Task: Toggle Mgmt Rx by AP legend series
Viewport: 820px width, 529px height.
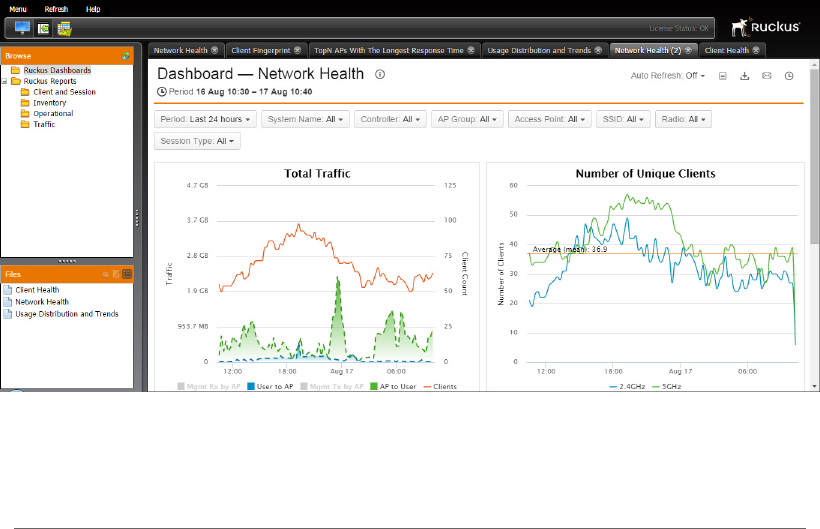Action: [209, 386]
